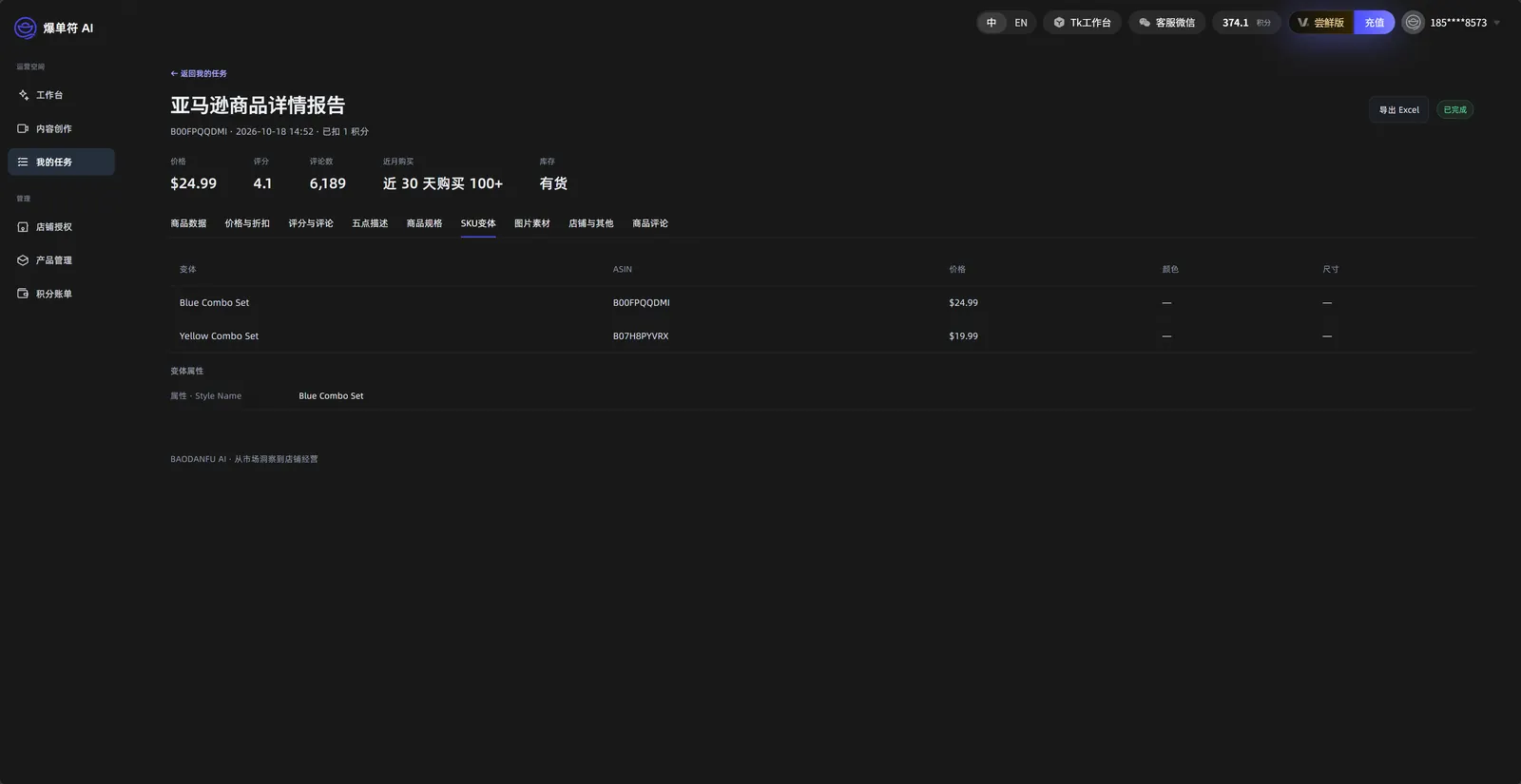Select the 我的任务 list icon
This screenshot has height=784, width=1521.
[23, 162]
